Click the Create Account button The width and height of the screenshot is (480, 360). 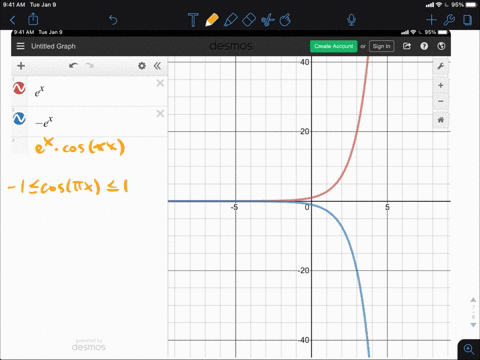(x=333, y=46)
